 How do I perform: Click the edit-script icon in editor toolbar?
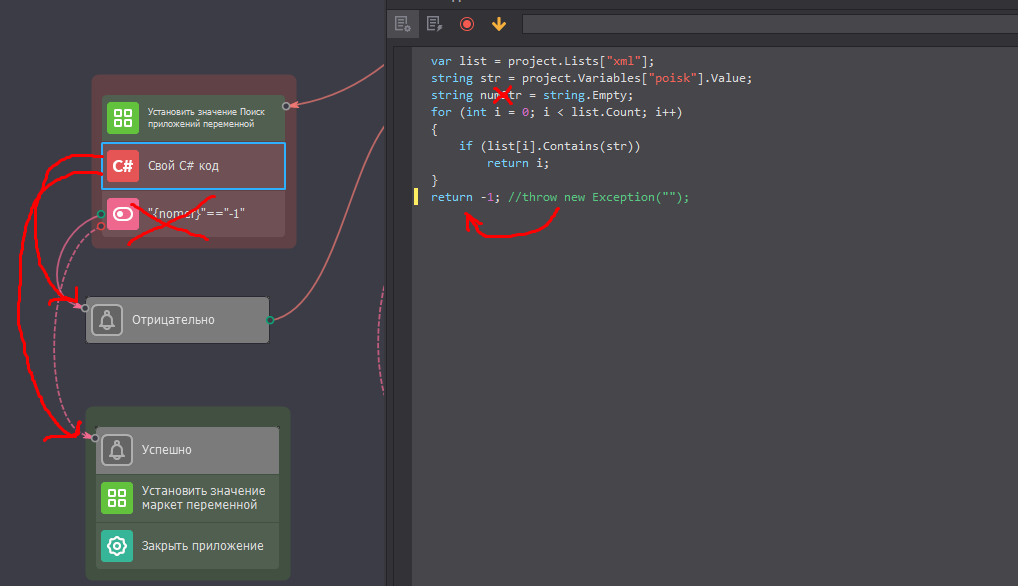click(x=434, y=24)
